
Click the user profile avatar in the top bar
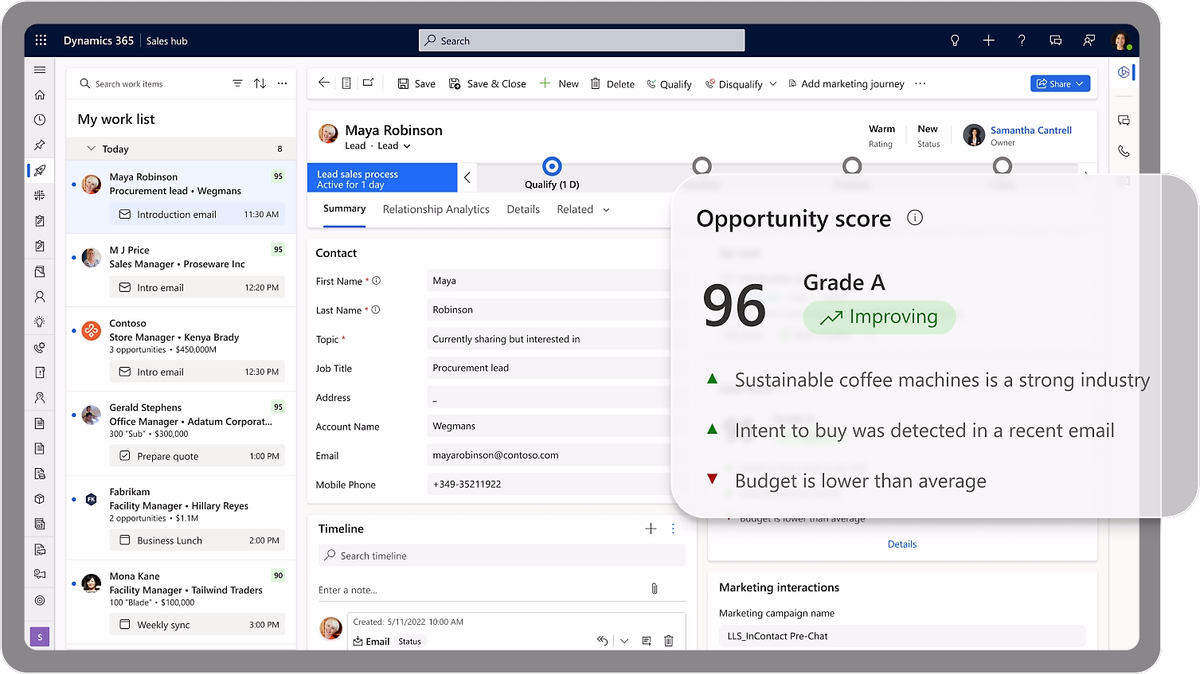(x=1121, y=41)
